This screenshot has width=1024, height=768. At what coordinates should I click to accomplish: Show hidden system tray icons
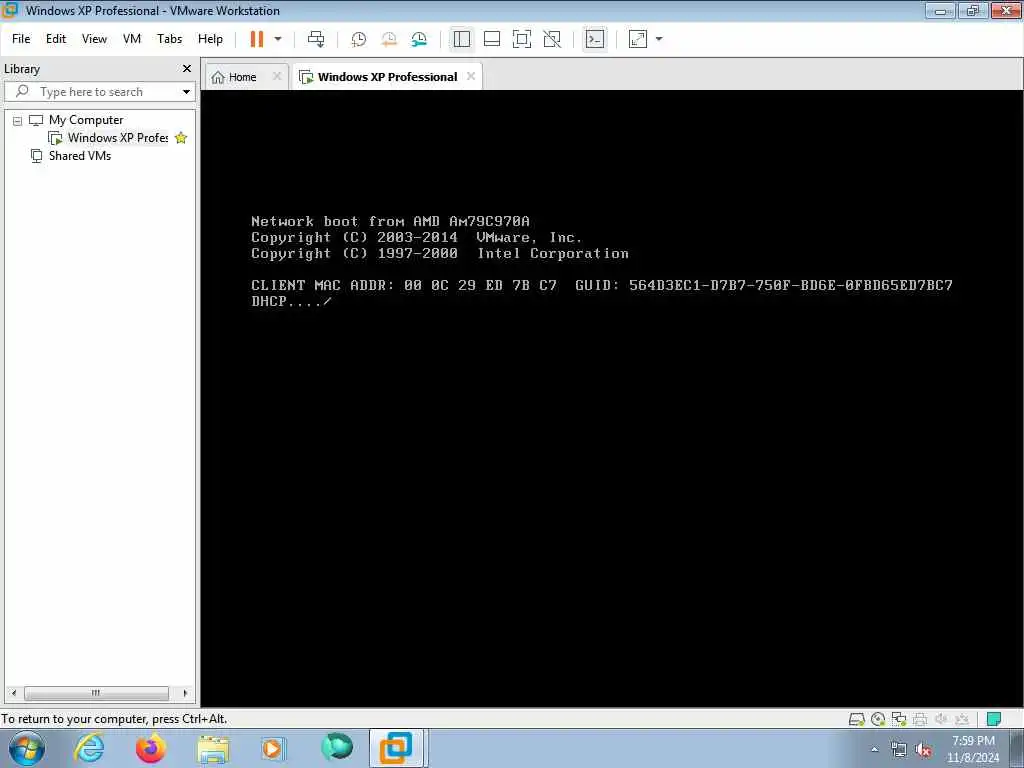(x=874, y=749)
